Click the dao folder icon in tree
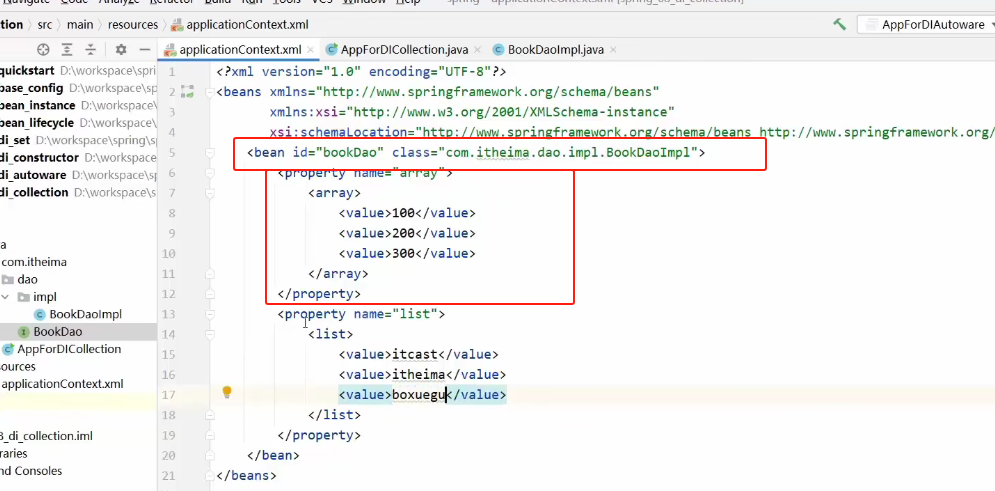 click(x=8, y=280)
